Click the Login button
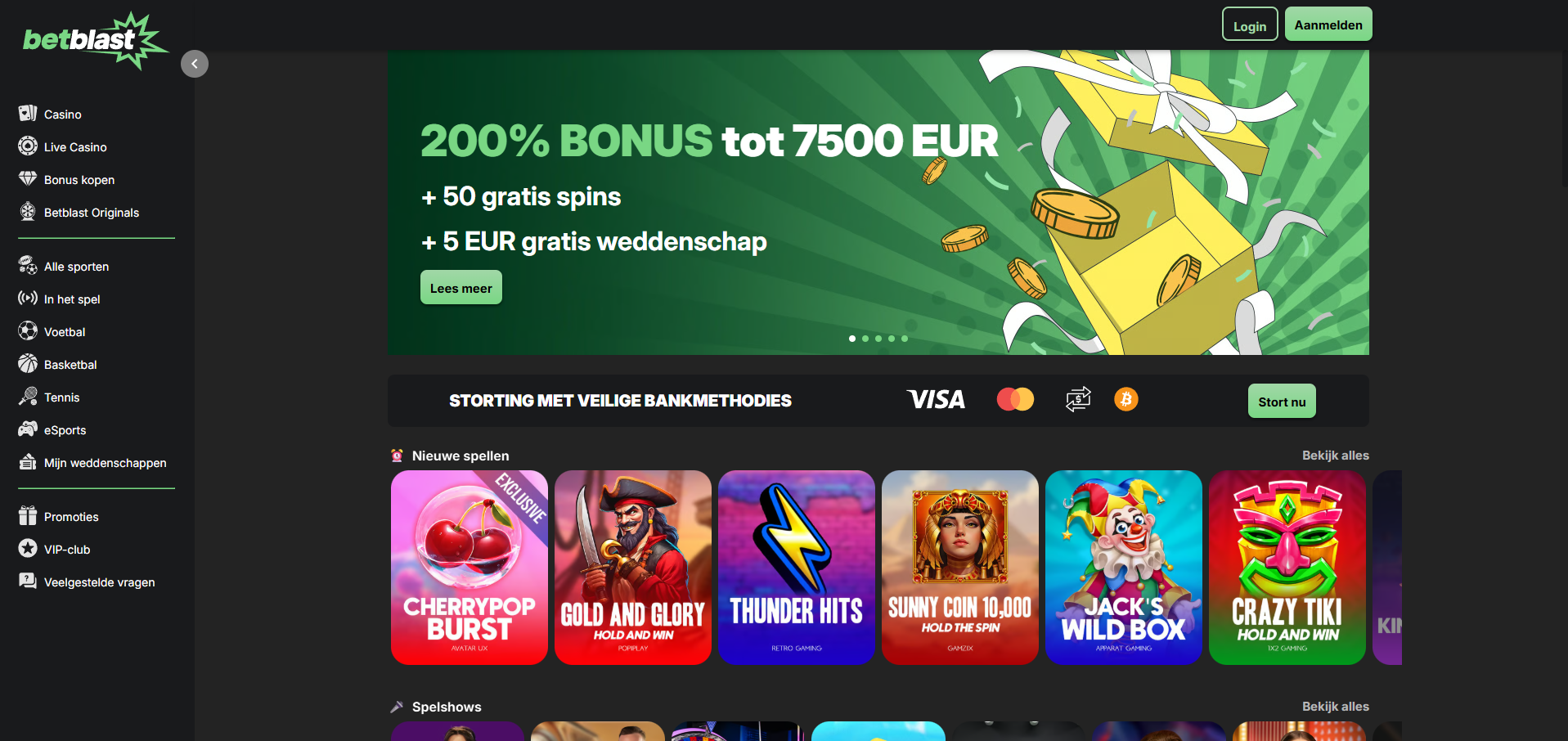Screen dimensions: 1568x741 point(1250,25)
